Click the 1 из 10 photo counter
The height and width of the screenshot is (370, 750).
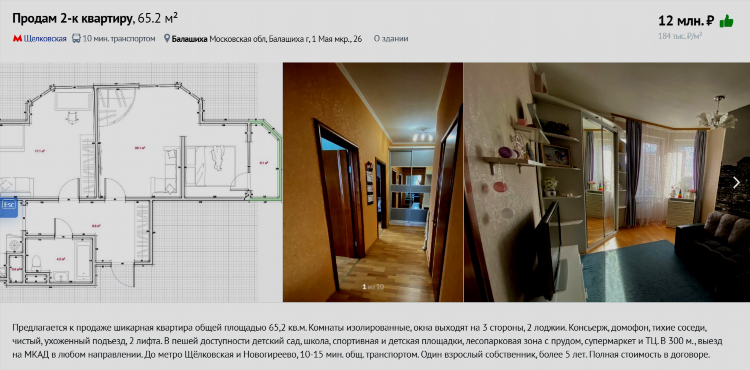(373, 287)
